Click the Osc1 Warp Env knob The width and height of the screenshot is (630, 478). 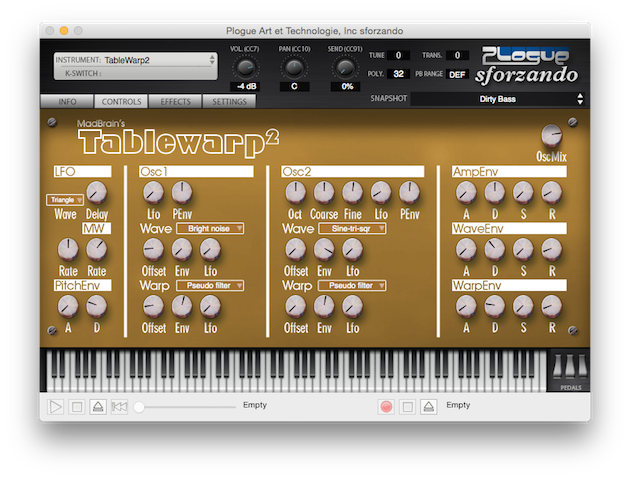tap(182, 306)
